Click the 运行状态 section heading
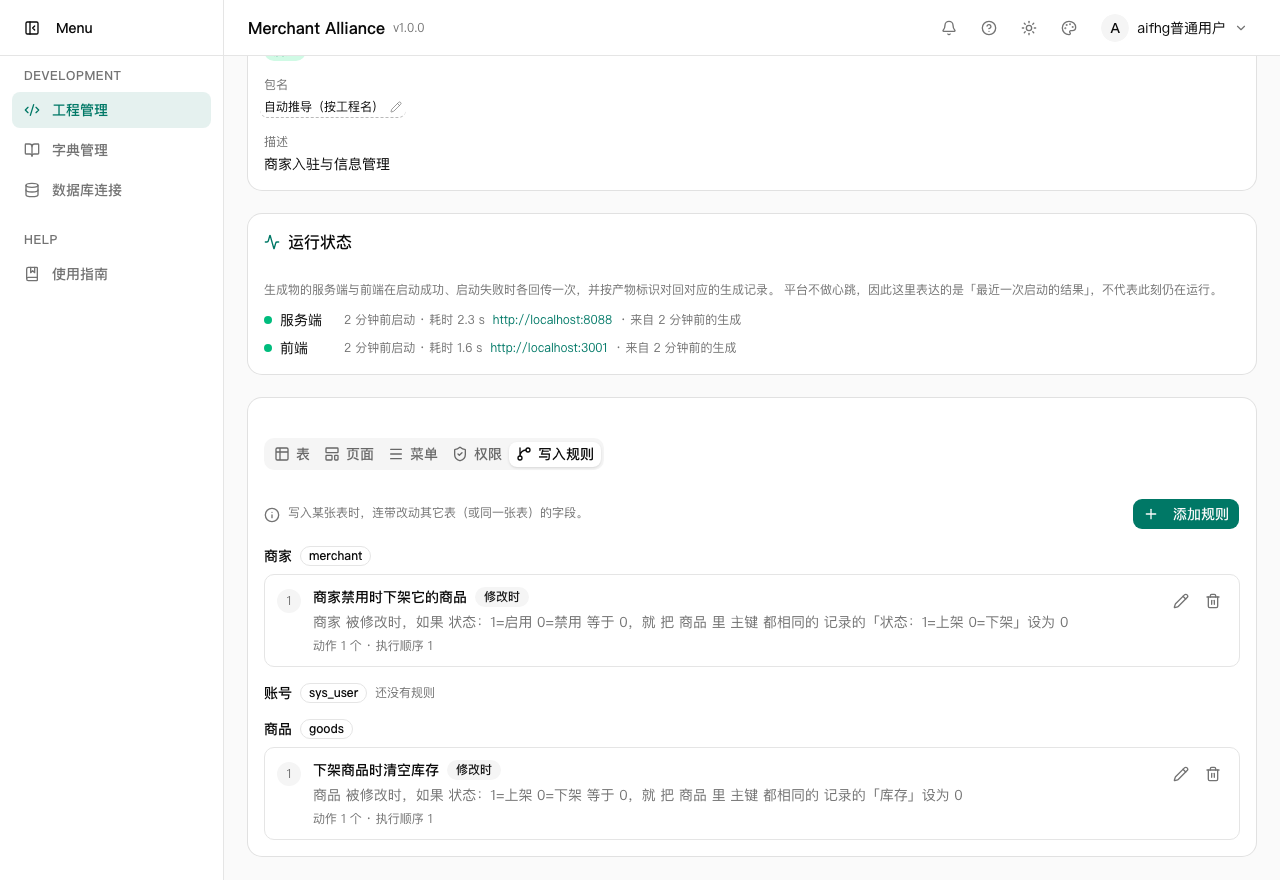 [x=320, y=242]
